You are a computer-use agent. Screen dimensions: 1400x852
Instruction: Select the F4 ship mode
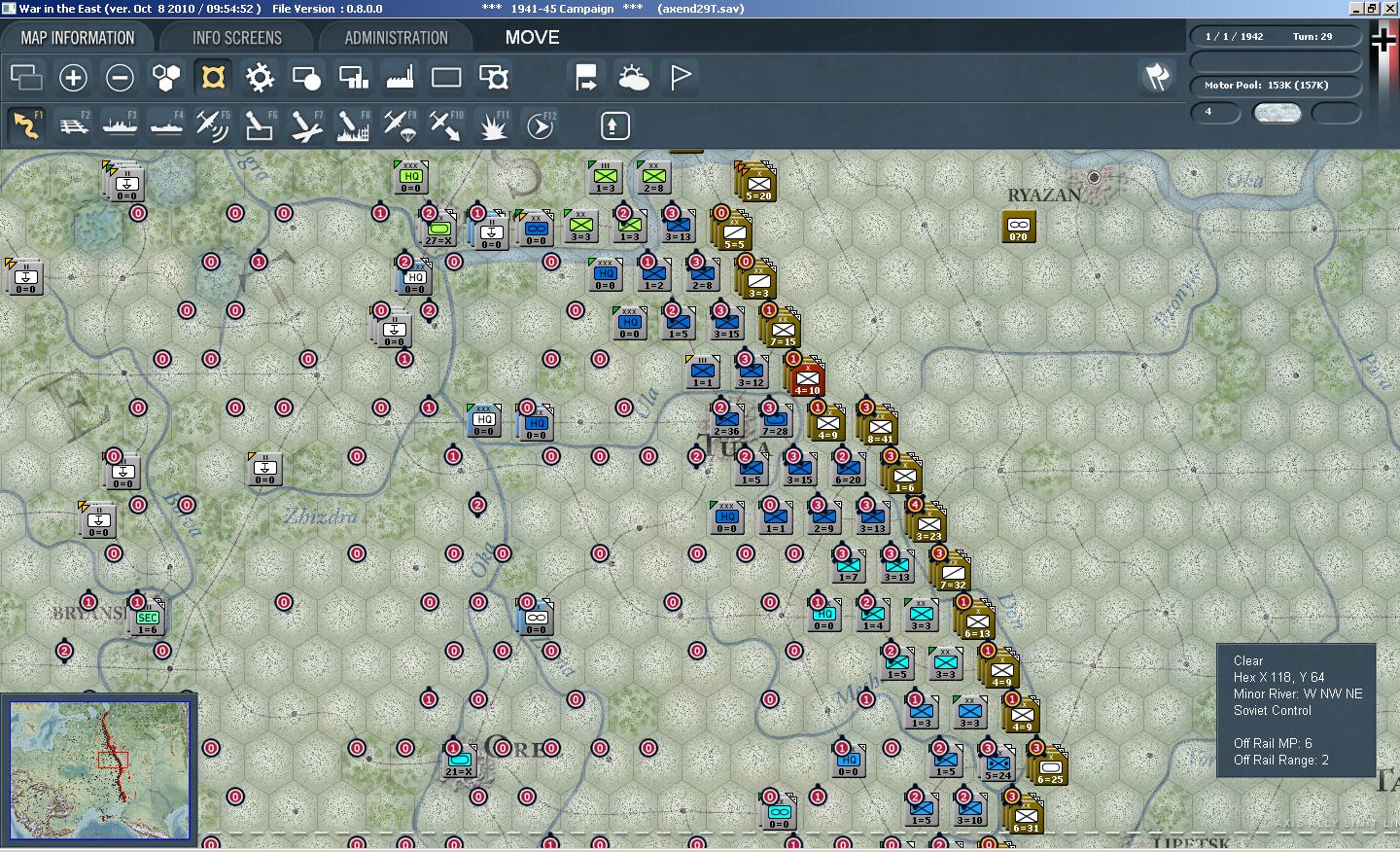click(x=166, y=125)
